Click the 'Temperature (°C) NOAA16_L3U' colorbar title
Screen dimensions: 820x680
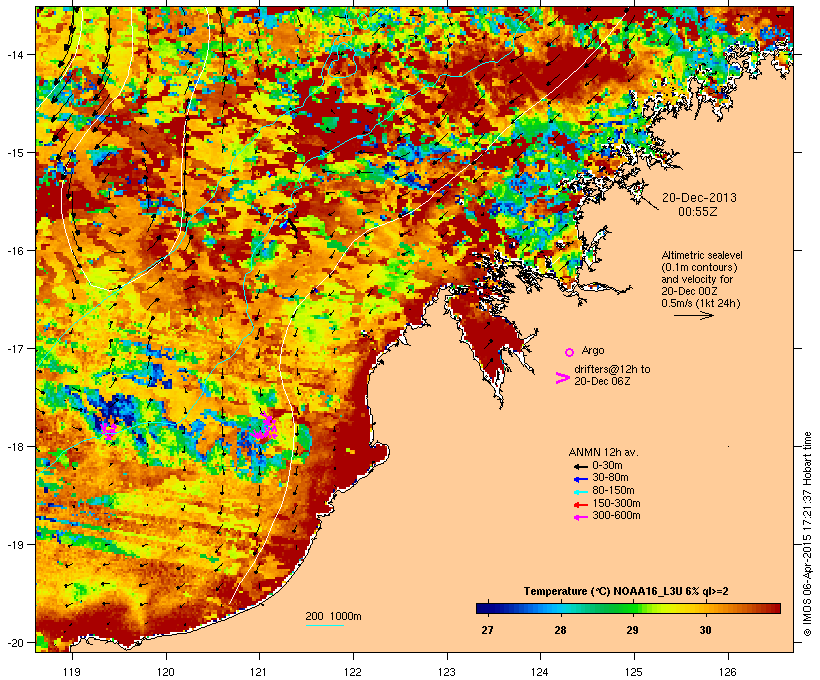click(x=627, y=591)
